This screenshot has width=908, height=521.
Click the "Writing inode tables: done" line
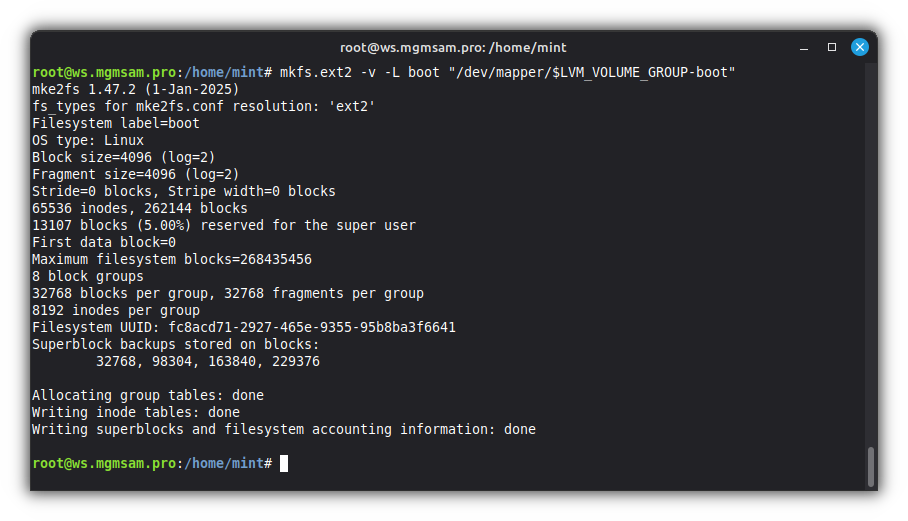click(135, 412)
